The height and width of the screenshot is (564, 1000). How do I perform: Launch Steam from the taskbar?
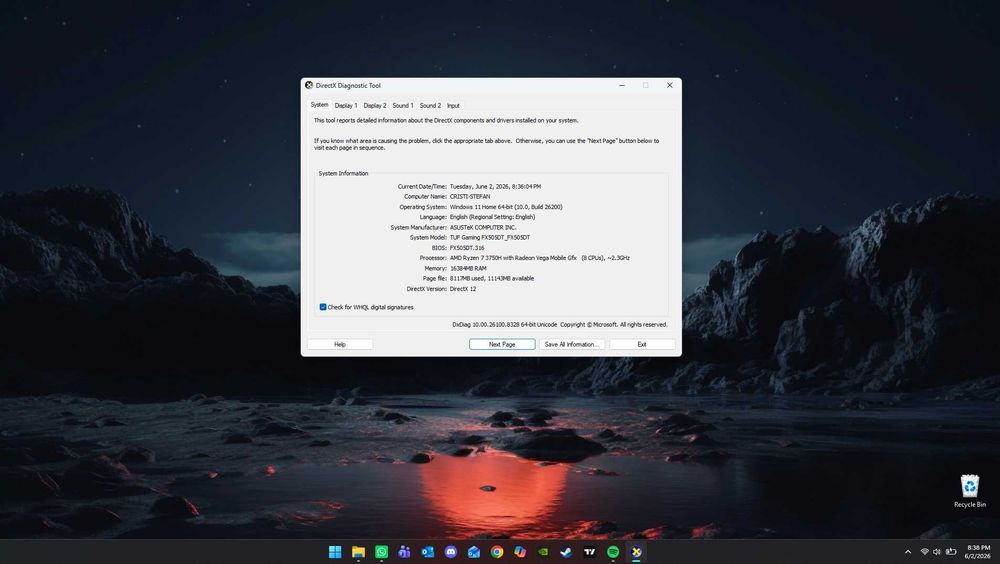[x=566, y=552]
